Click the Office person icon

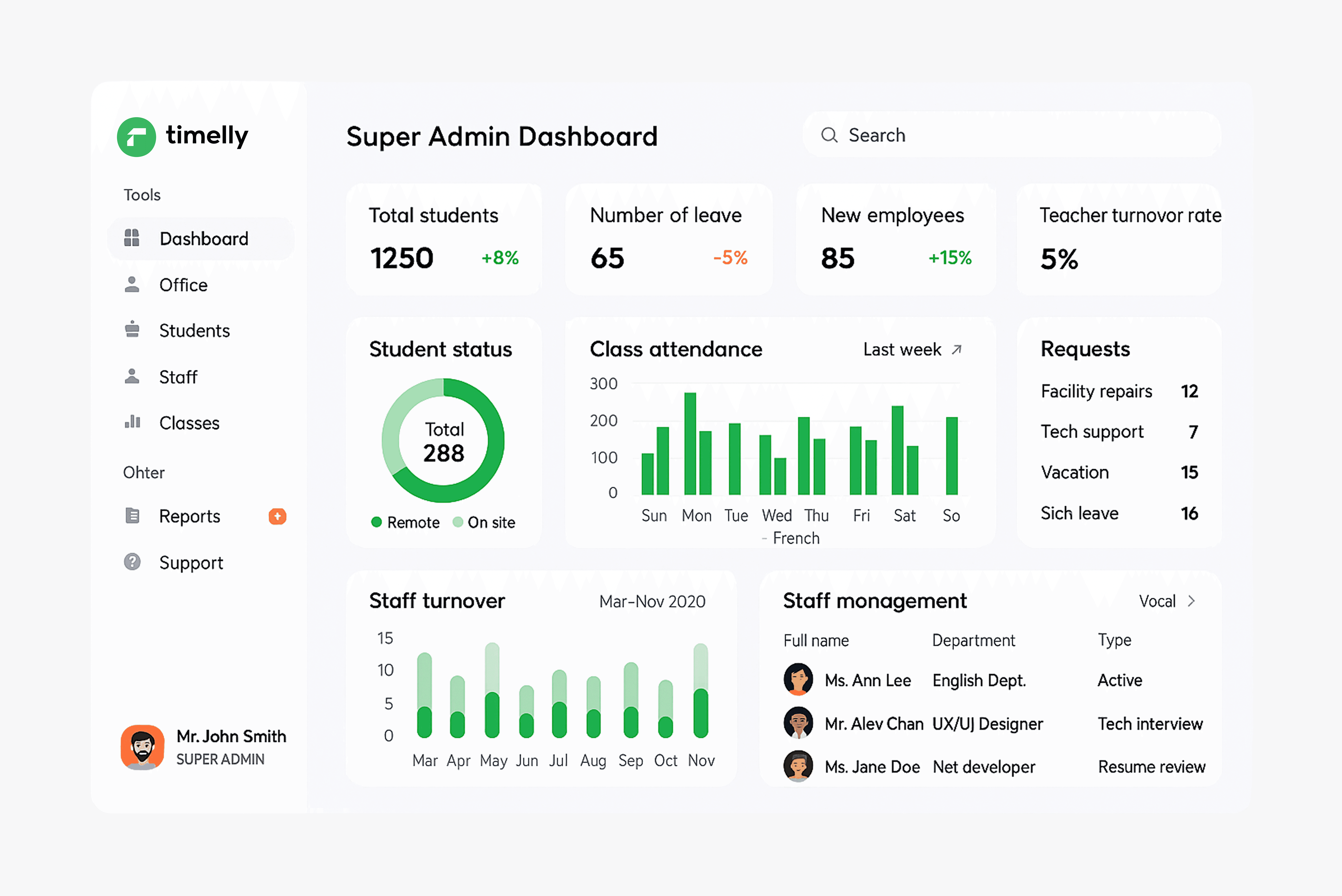coord(132,284)
